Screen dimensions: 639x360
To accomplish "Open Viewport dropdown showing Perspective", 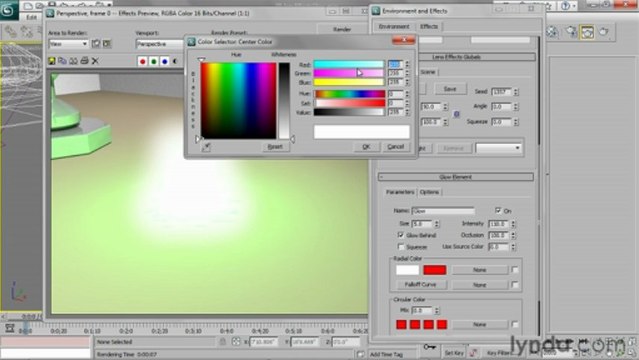I will pos(160,44).
